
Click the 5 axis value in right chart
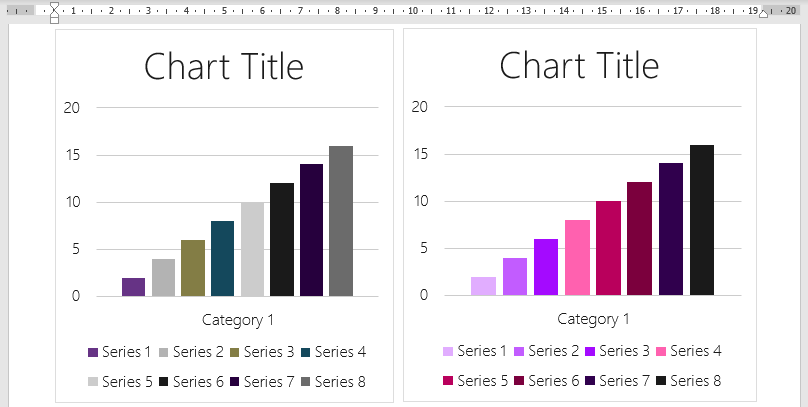point(424,248)
